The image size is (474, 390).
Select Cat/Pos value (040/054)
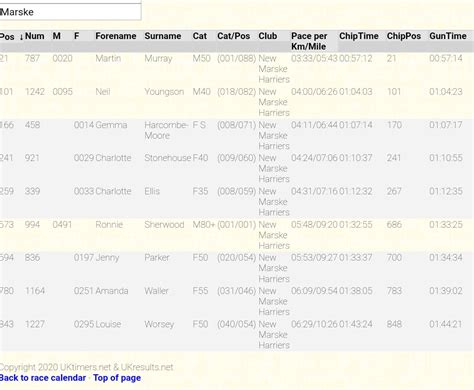[236, 324]
